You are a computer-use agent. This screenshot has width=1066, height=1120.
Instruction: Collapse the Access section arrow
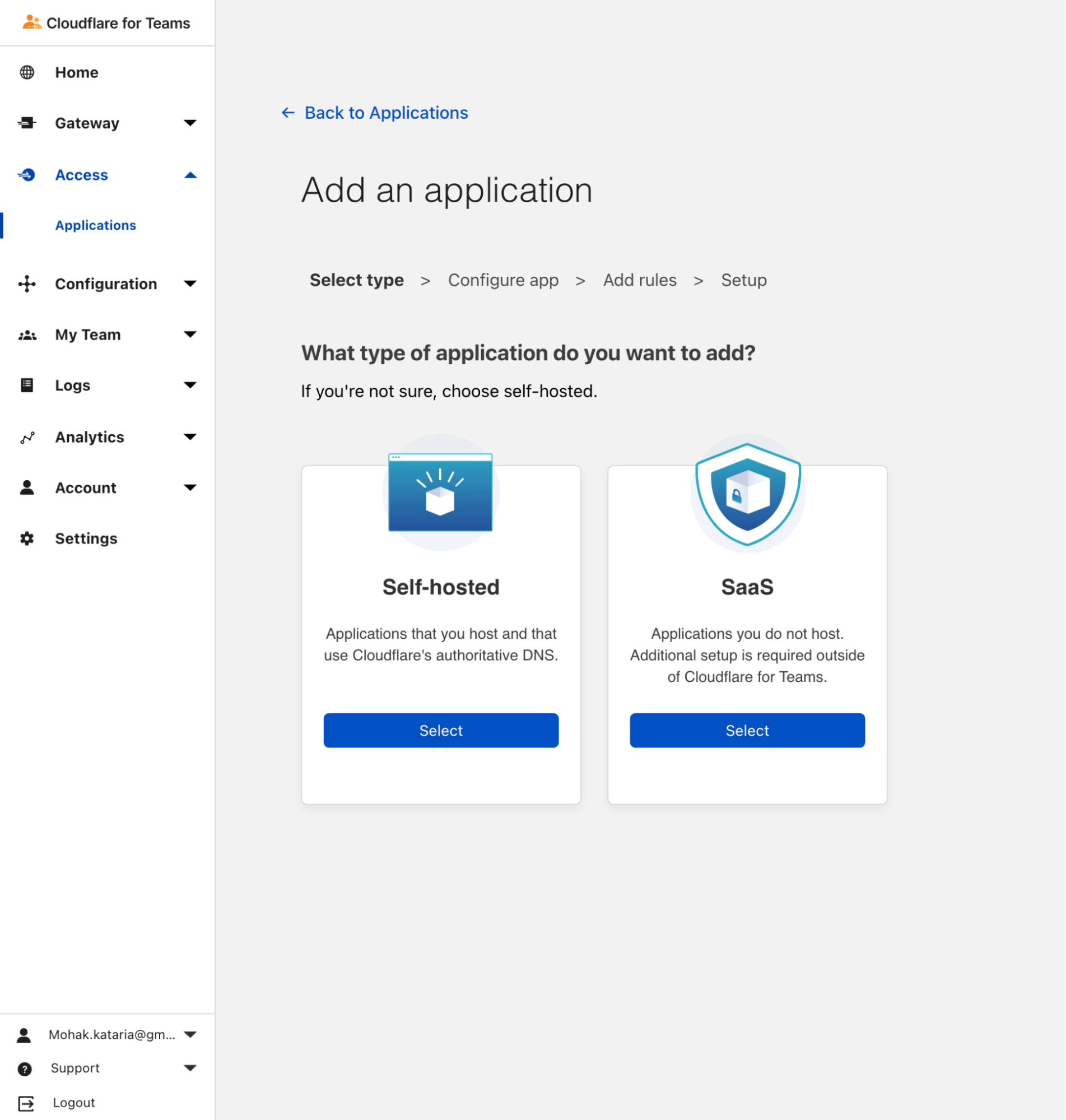[x=190, y=175]
